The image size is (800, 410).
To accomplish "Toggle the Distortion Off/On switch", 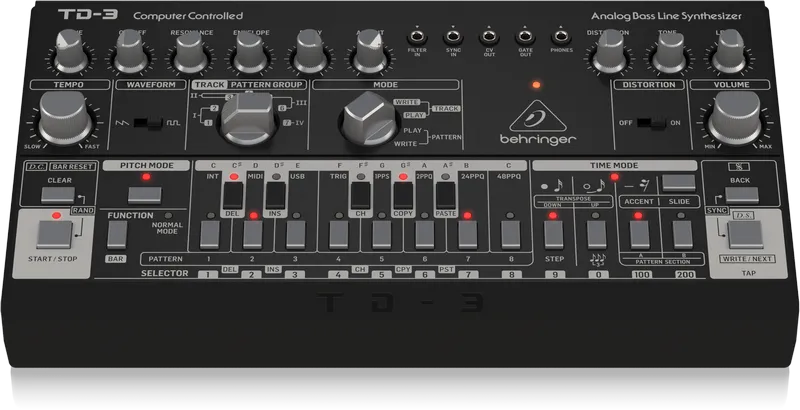I will 652,123.
